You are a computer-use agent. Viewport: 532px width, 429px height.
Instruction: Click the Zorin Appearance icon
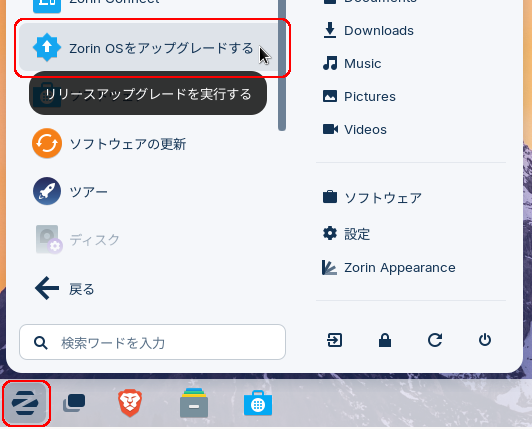pyautogui.click(x=329, y=267)
